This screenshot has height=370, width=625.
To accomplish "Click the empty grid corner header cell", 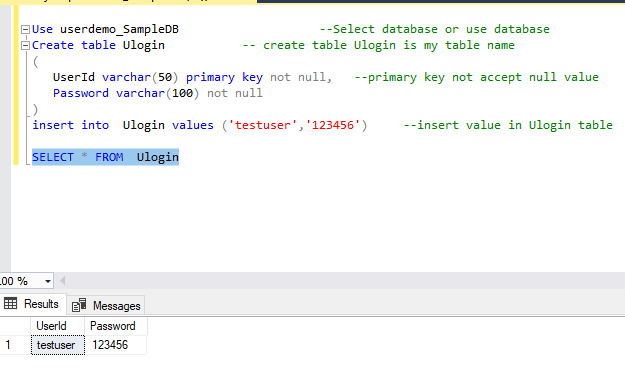I will pos(15,326).
